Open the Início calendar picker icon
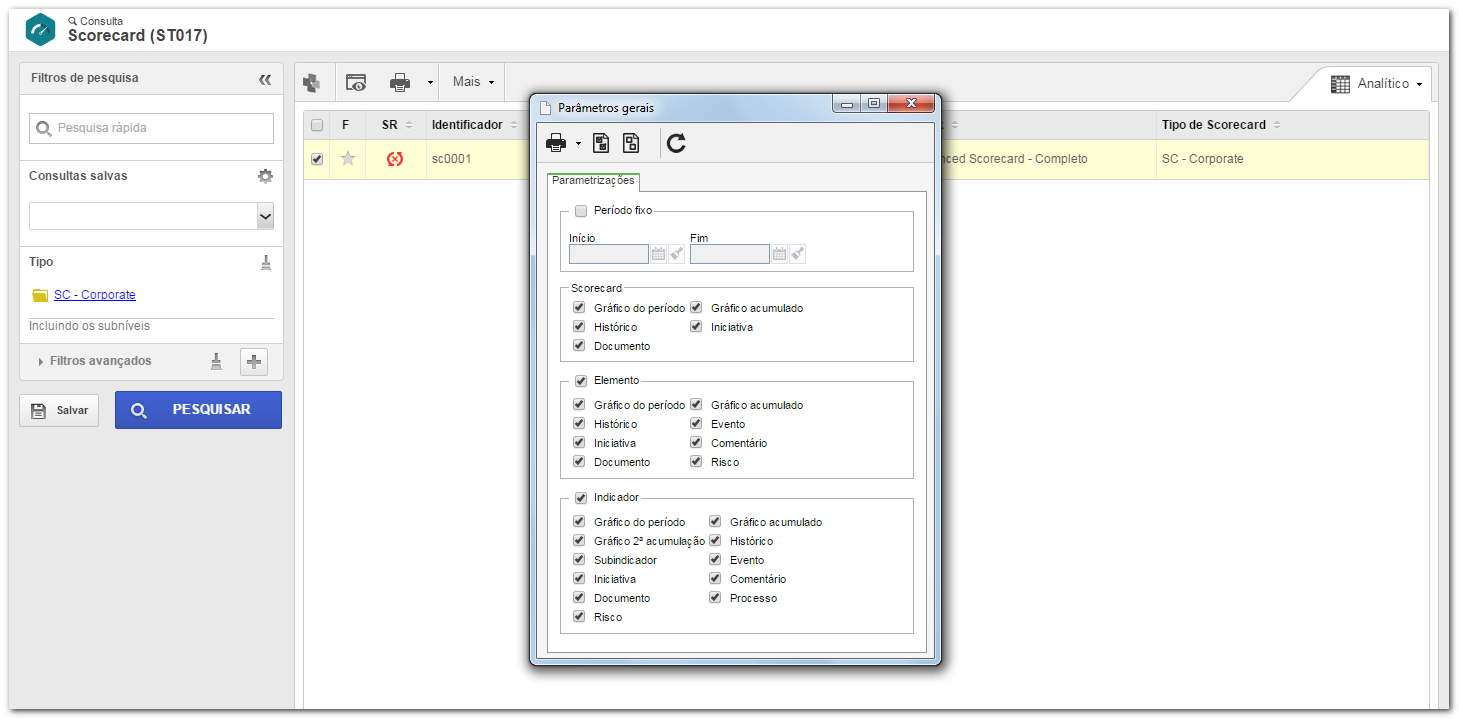This screenshot has height=719, width=1459. pyautogui.click(x=658, y=254)
